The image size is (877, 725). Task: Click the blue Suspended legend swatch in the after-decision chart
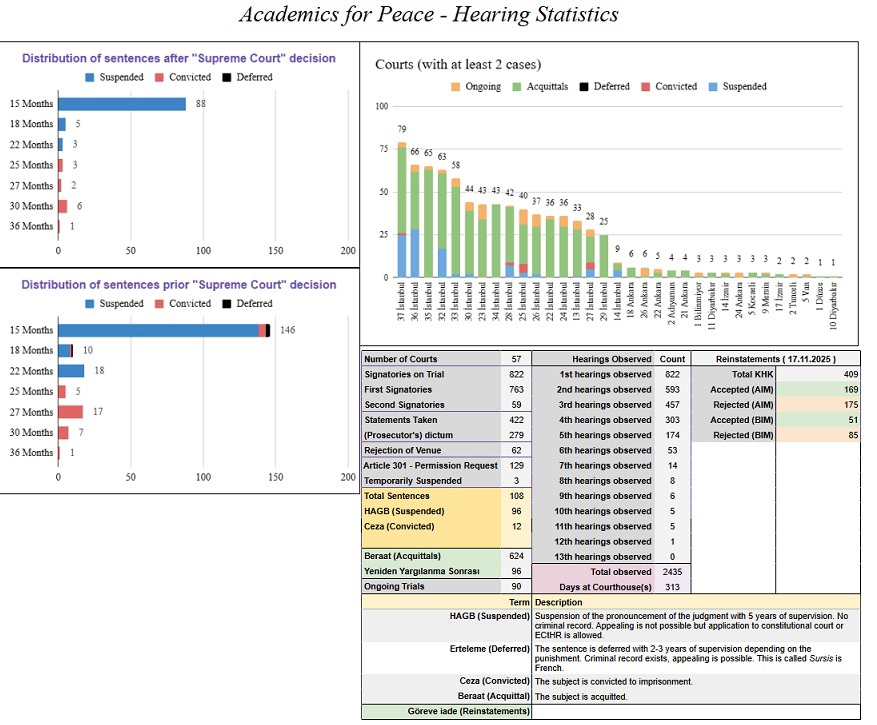click(91, 77)
